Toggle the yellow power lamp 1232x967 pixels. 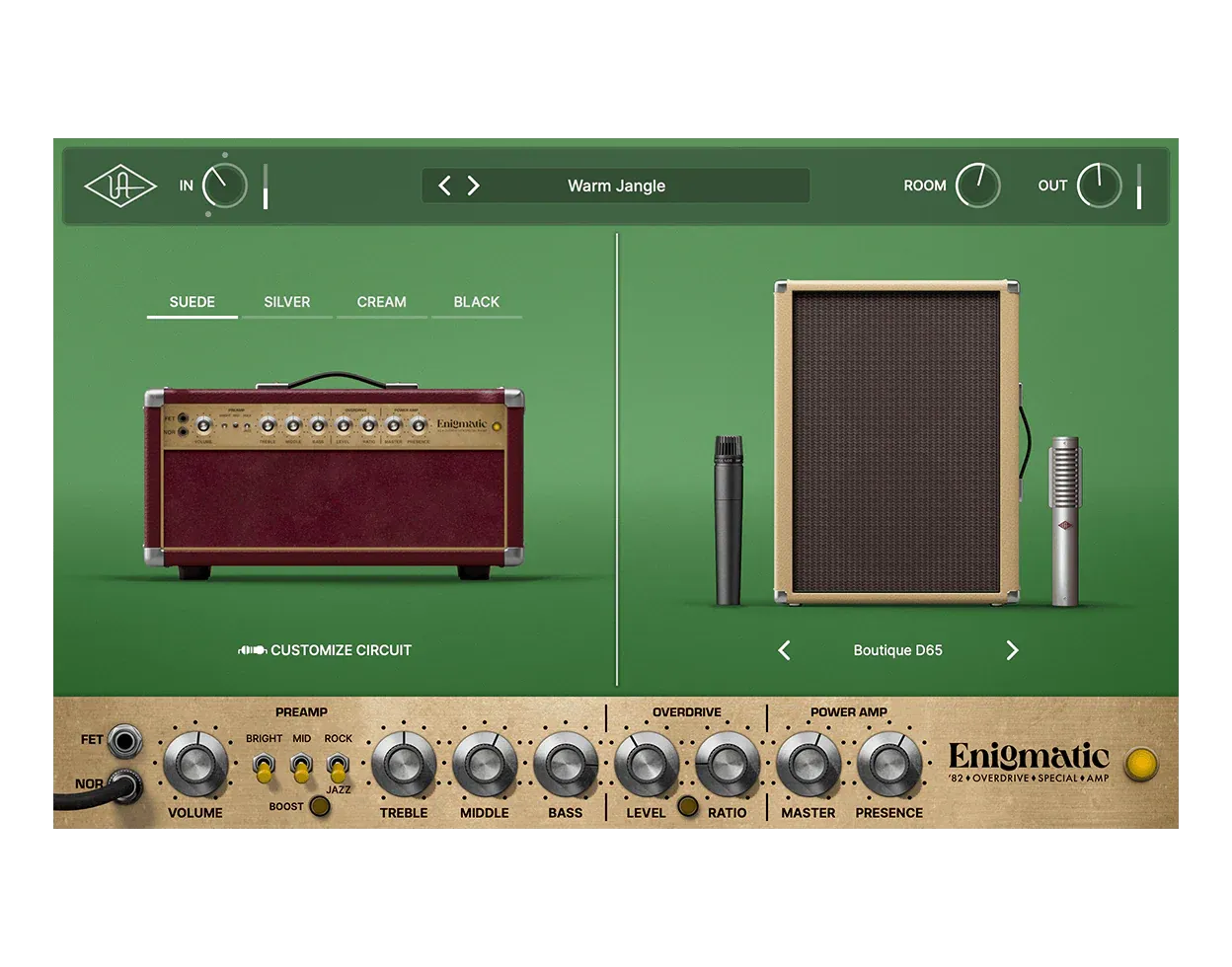click(x=1142, y=764)
